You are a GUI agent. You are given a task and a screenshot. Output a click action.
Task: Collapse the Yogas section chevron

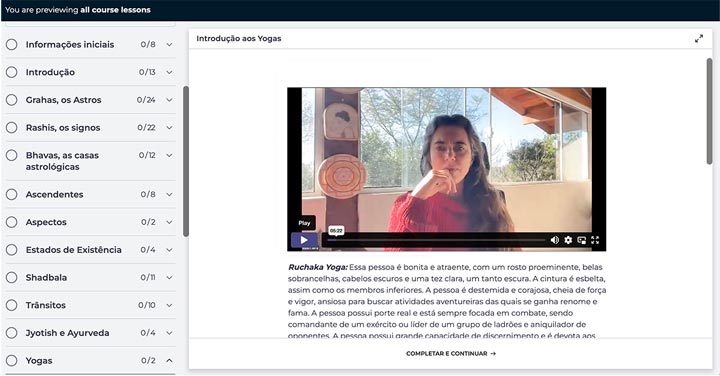point(169,360)
